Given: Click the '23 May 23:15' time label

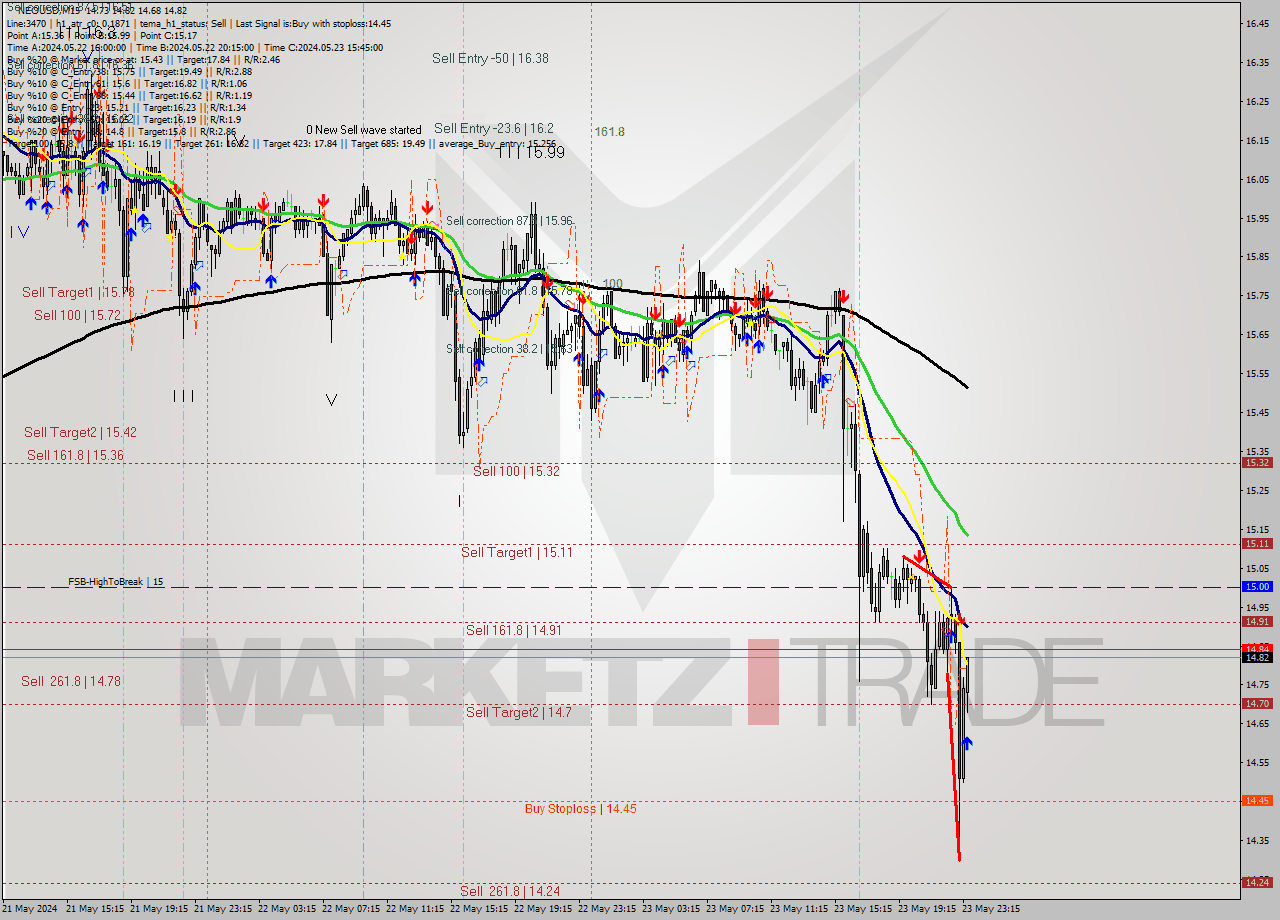Looking at the screenshot, I should [991, 909].
